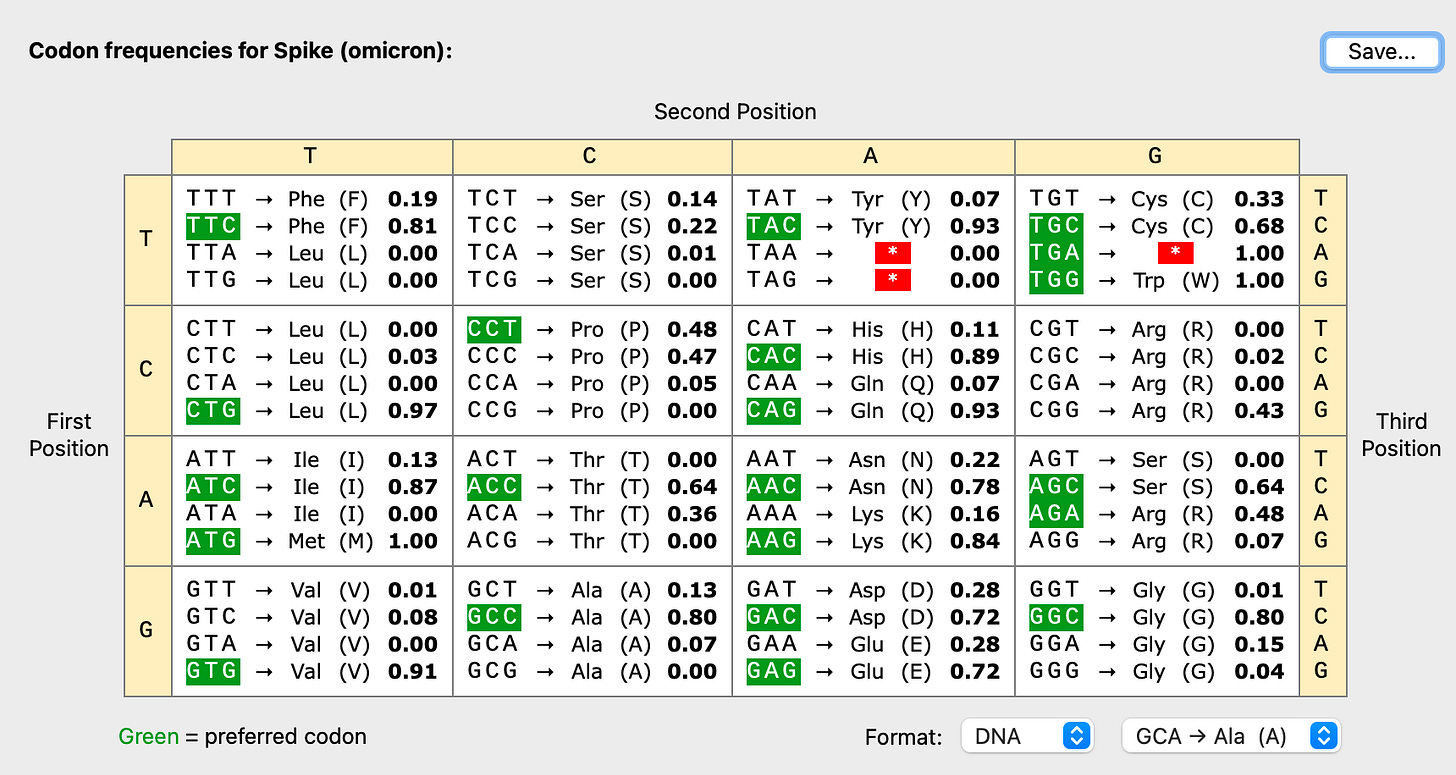Click the 0.81 frequency for TTC
1456x775 pixels.
(413, 226)
